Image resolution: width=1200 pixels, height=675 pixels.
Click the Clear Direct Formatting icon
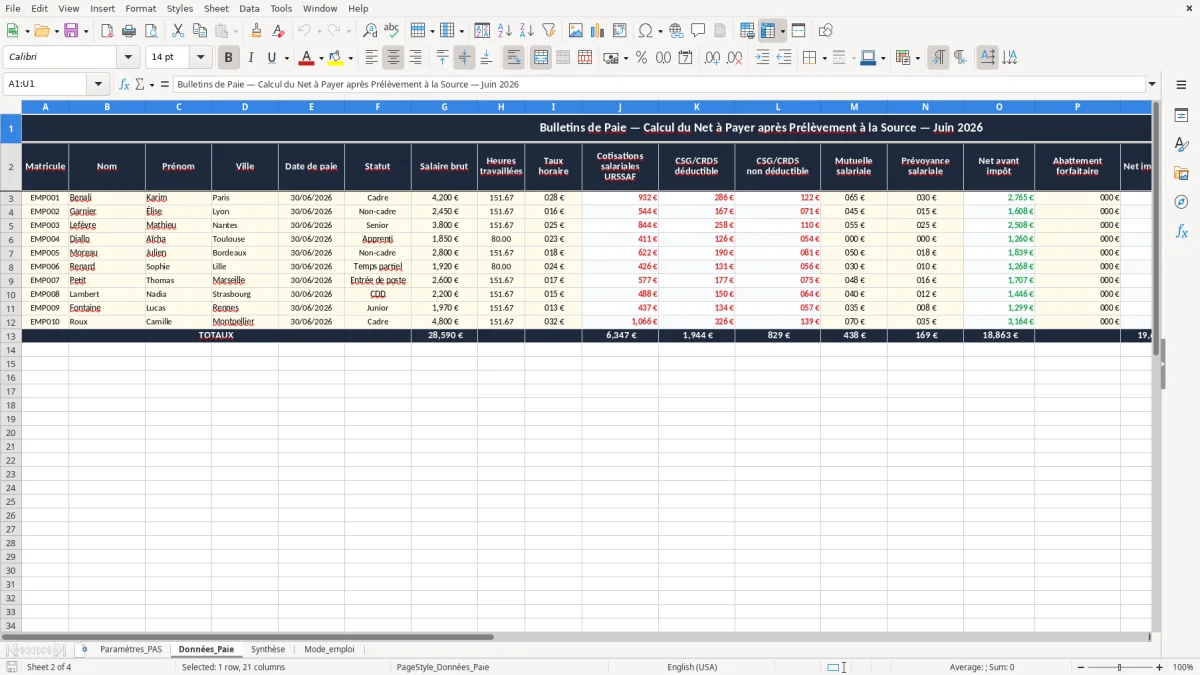[279, 31]
